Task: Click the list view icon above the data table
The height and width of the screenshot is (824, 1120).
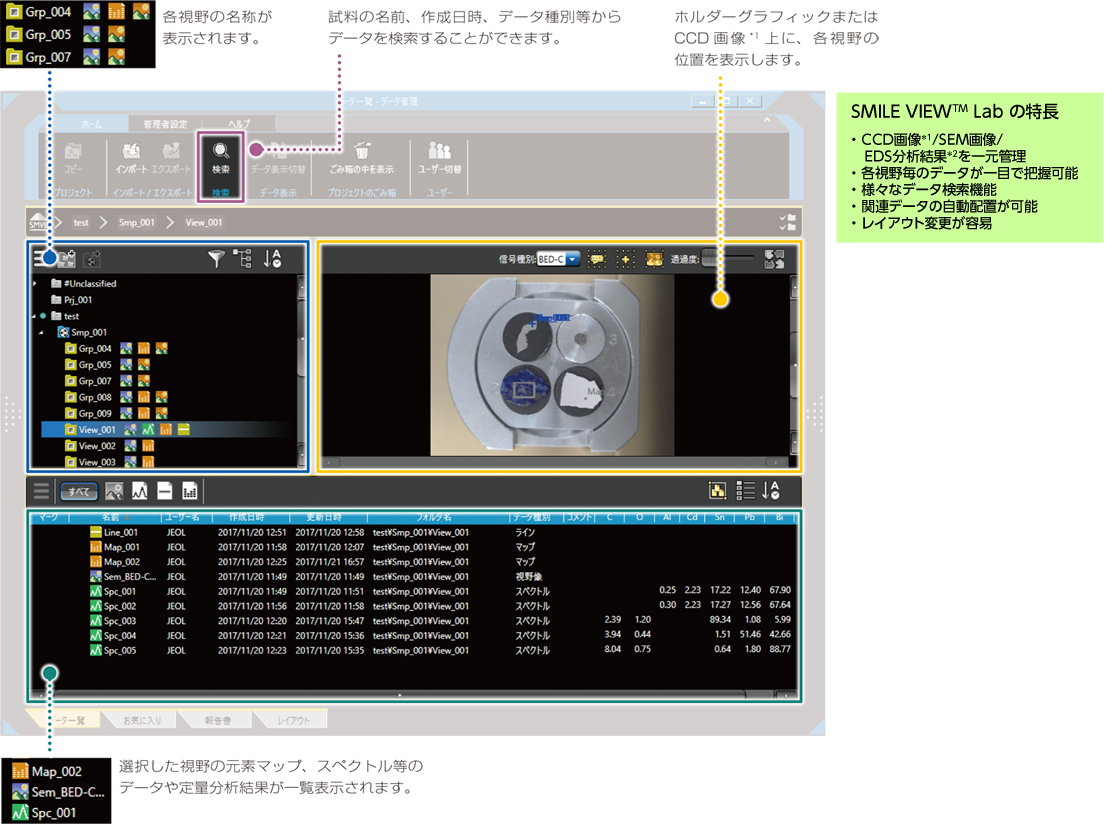Action: click(x=745, y=491)
